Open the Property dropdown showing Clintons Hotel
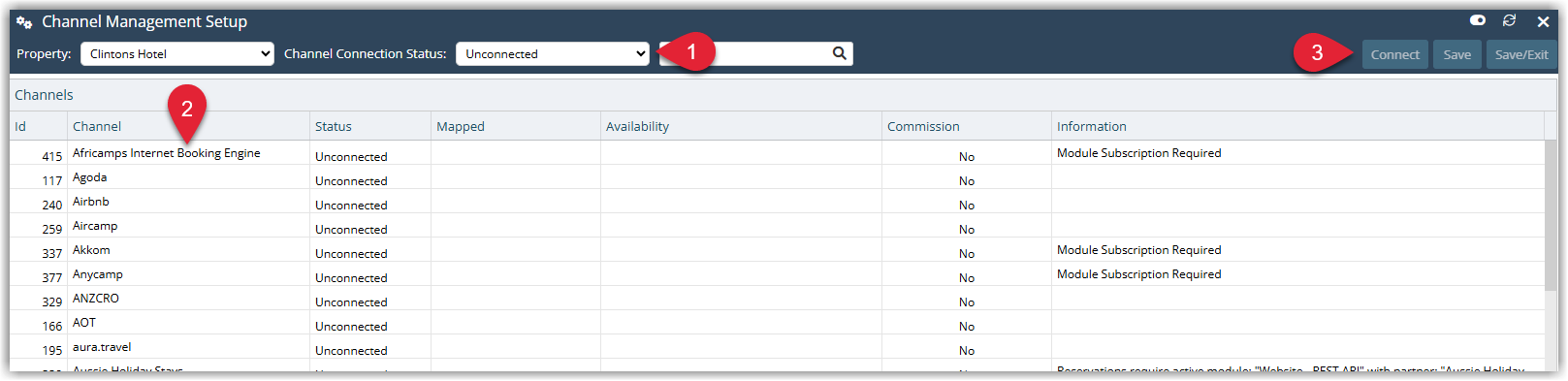1568x381 pixels. pyautogui.click(x=177, y=53)
